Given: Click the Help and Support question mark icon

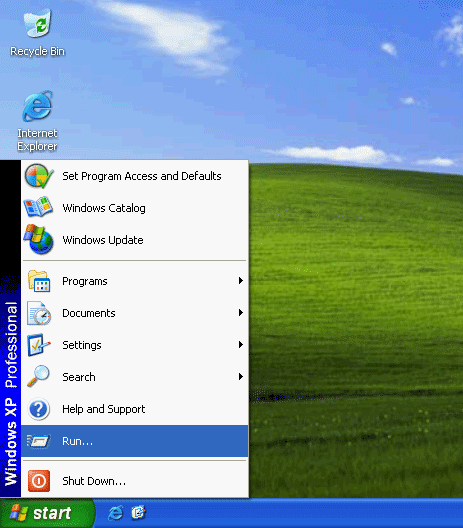Looking at the screenshot, I should [x=39, y=409].
